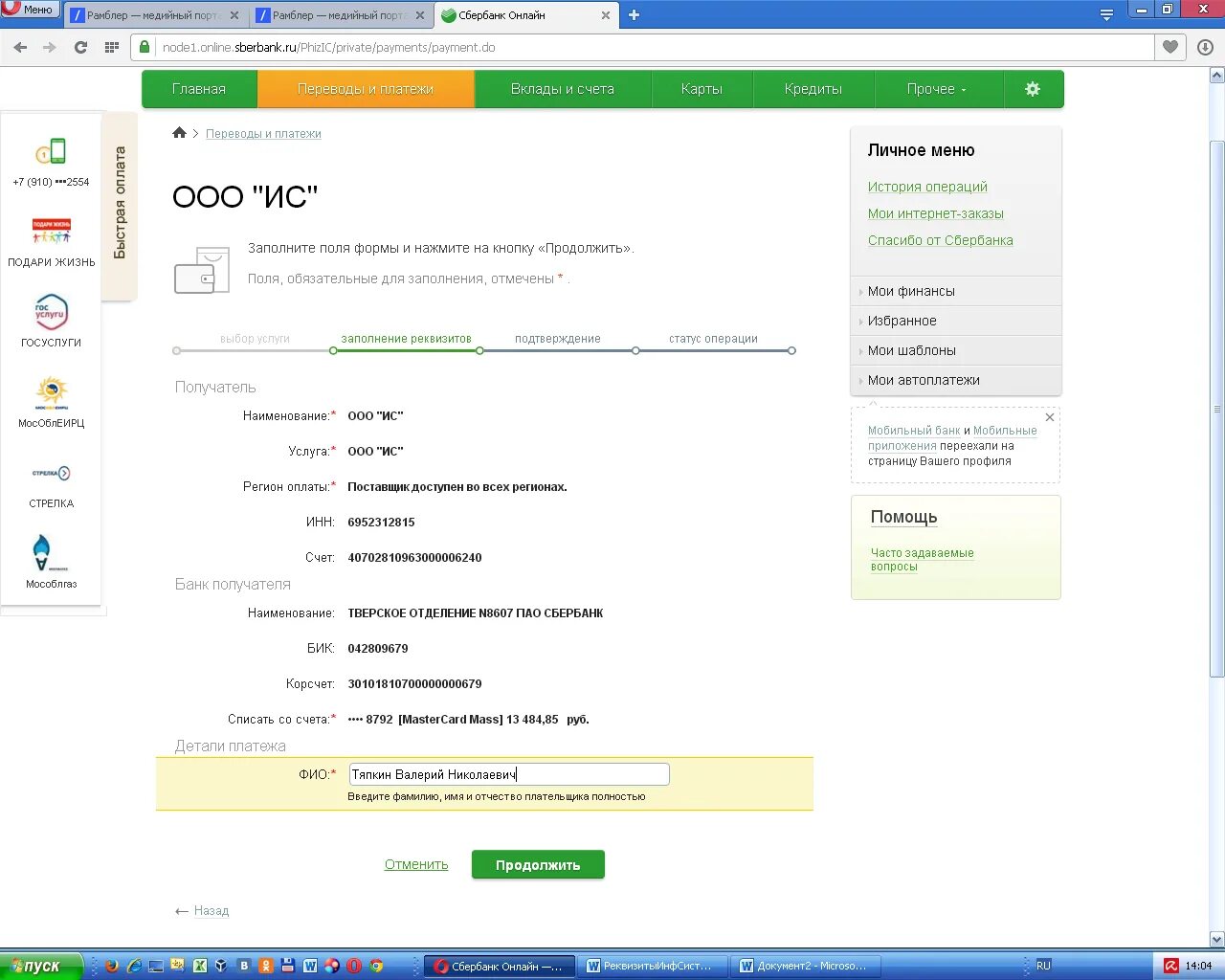Click the green padlock security icon

click(x=145, y=47)
